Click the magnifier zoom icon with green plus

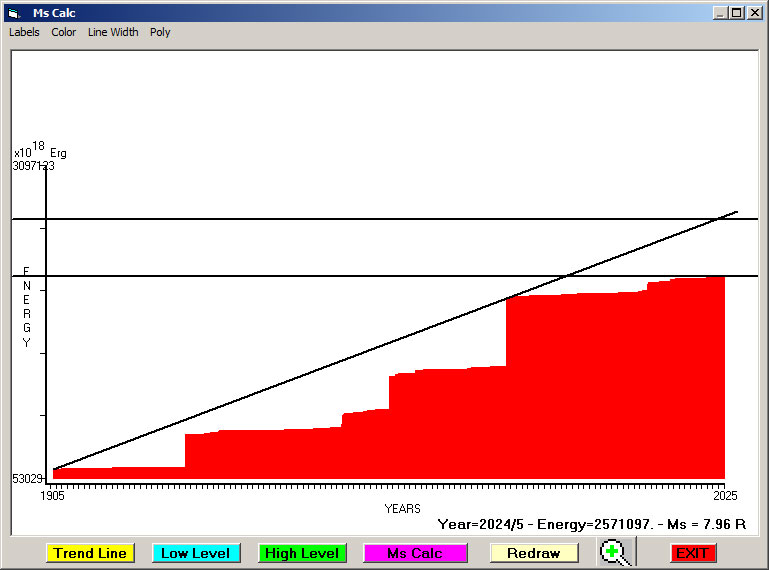(x=617, y=552)
